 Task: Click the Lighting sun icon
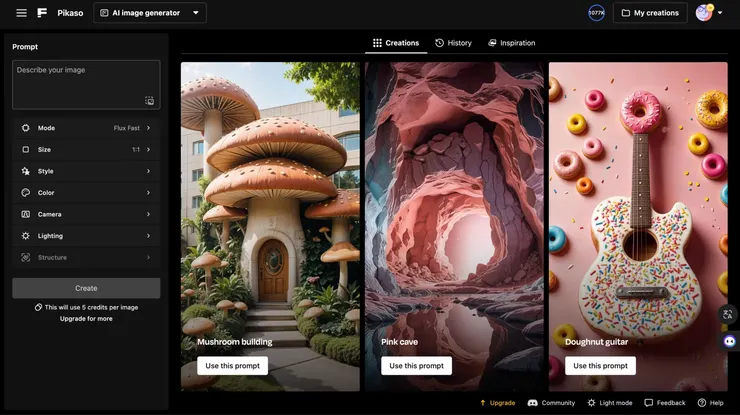[25, 236]
